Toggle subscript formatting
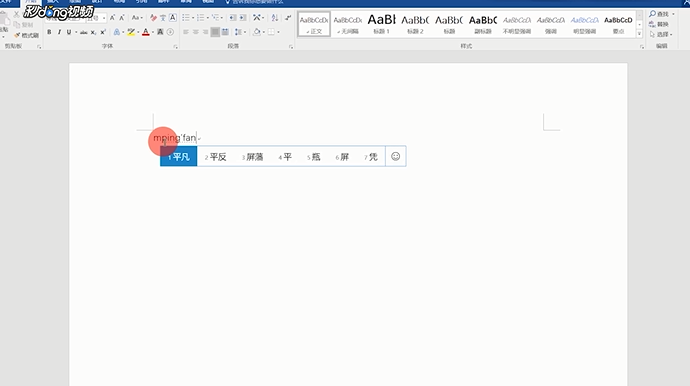690x386 pixels. click(x=93, y=32)
